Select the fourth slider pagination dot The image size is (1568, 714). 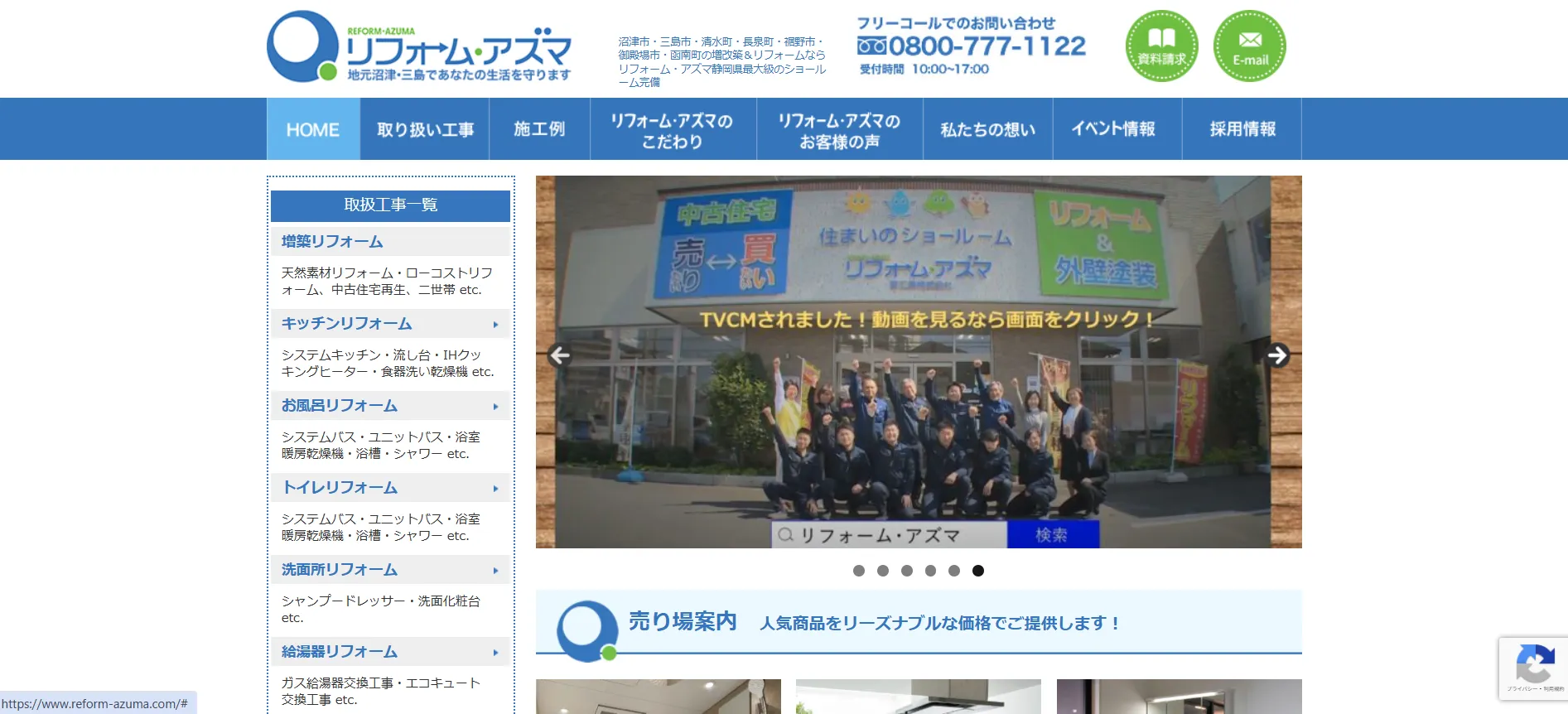click(931, 571)
